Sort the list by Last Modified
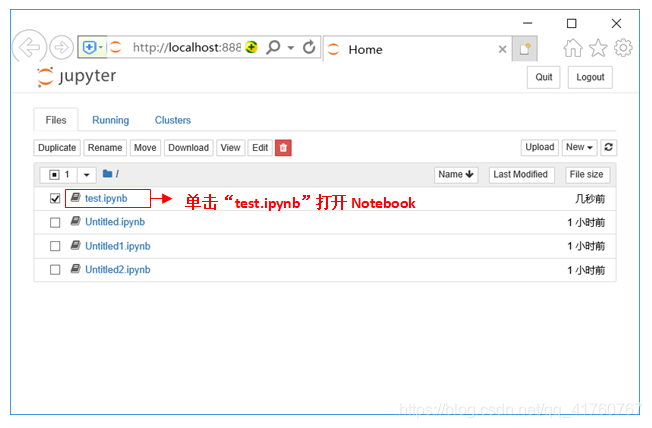This screenshot has width=652, height=428. click(x=521, y=175)
